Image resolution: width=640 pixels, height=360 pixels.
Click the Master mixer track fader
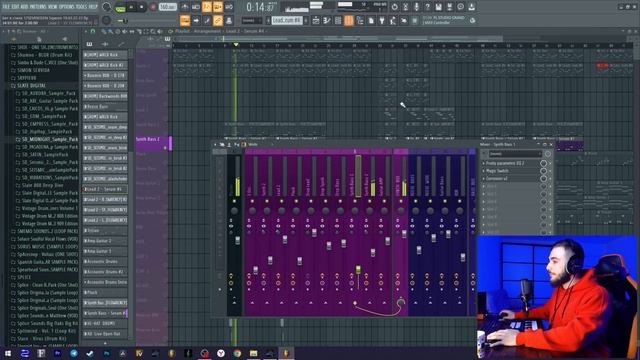pyautogui.click(x=238, y=240)
